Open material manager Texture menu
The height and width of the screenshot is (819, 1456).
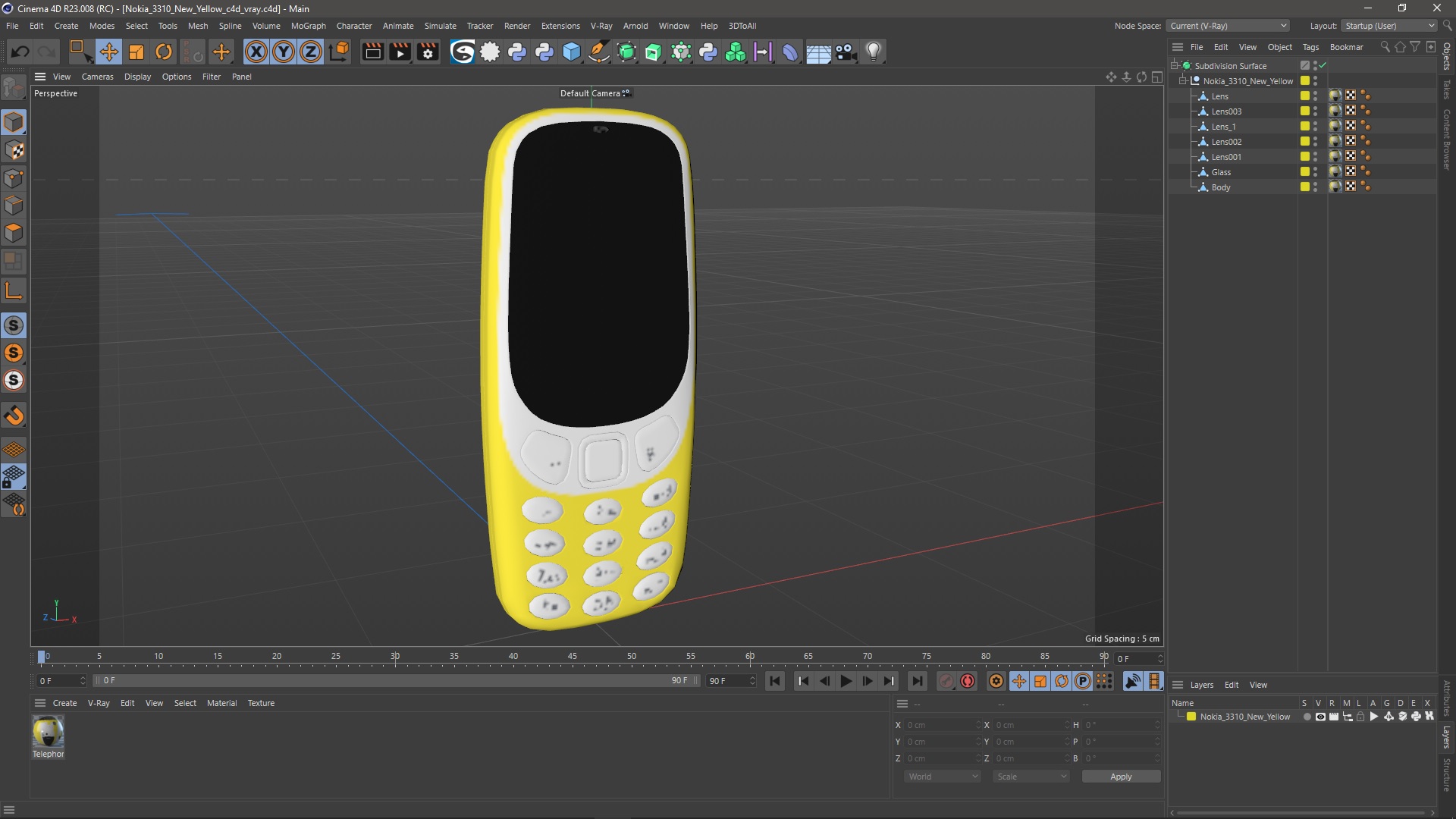point(261,703)
